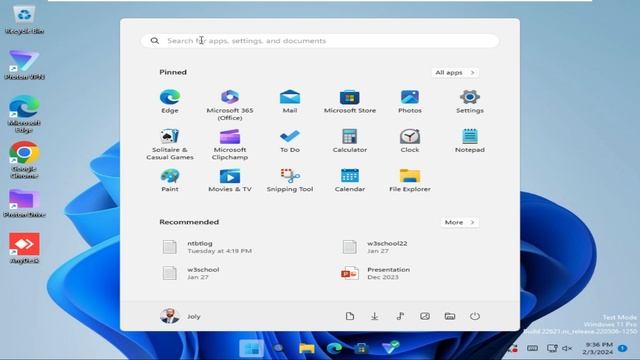Open Edge from the taskbar

[334, 348]
